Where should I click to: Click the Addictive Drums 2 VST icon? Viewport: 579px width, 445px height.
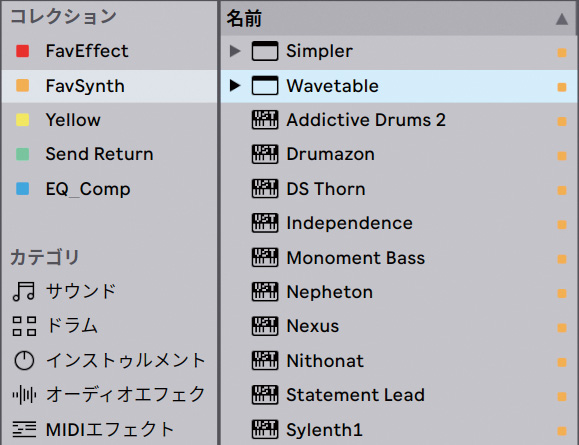(265, 120)
